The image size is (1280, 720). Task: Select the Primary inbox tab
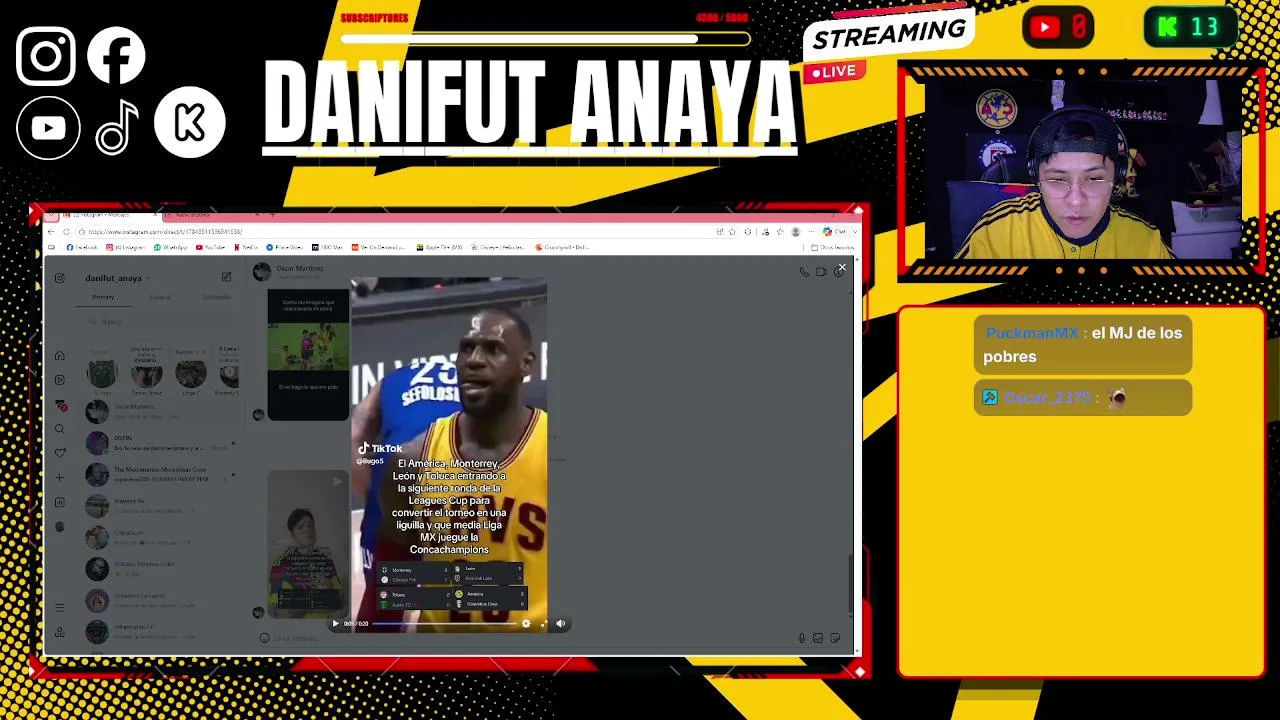pos(103,297)
